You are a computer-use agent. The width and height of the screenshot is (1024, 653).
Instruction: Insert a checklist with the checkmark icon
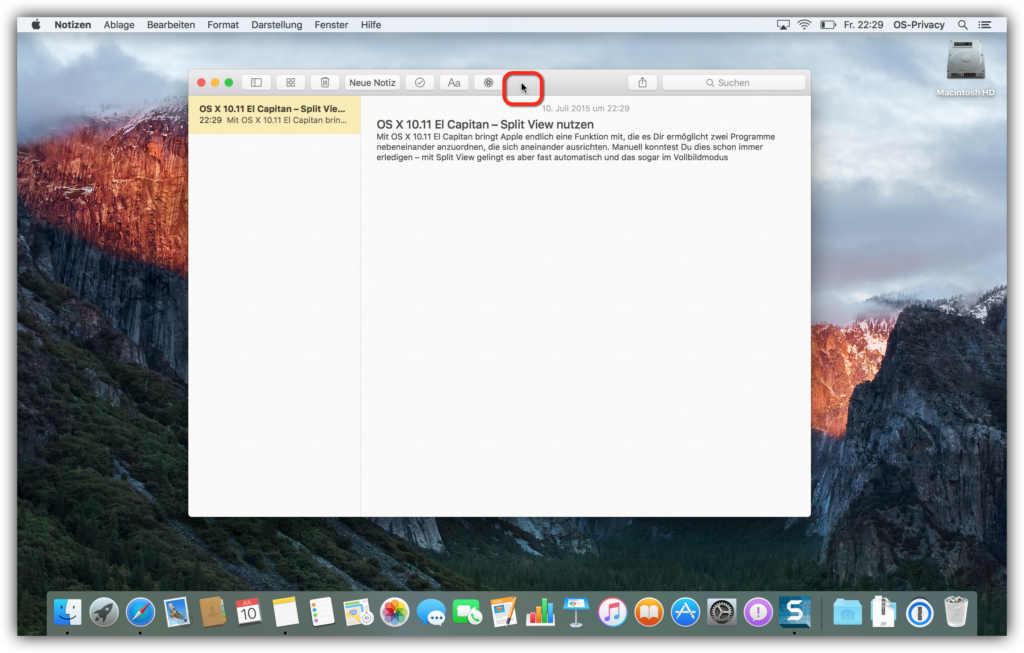[x=420, y=83]
